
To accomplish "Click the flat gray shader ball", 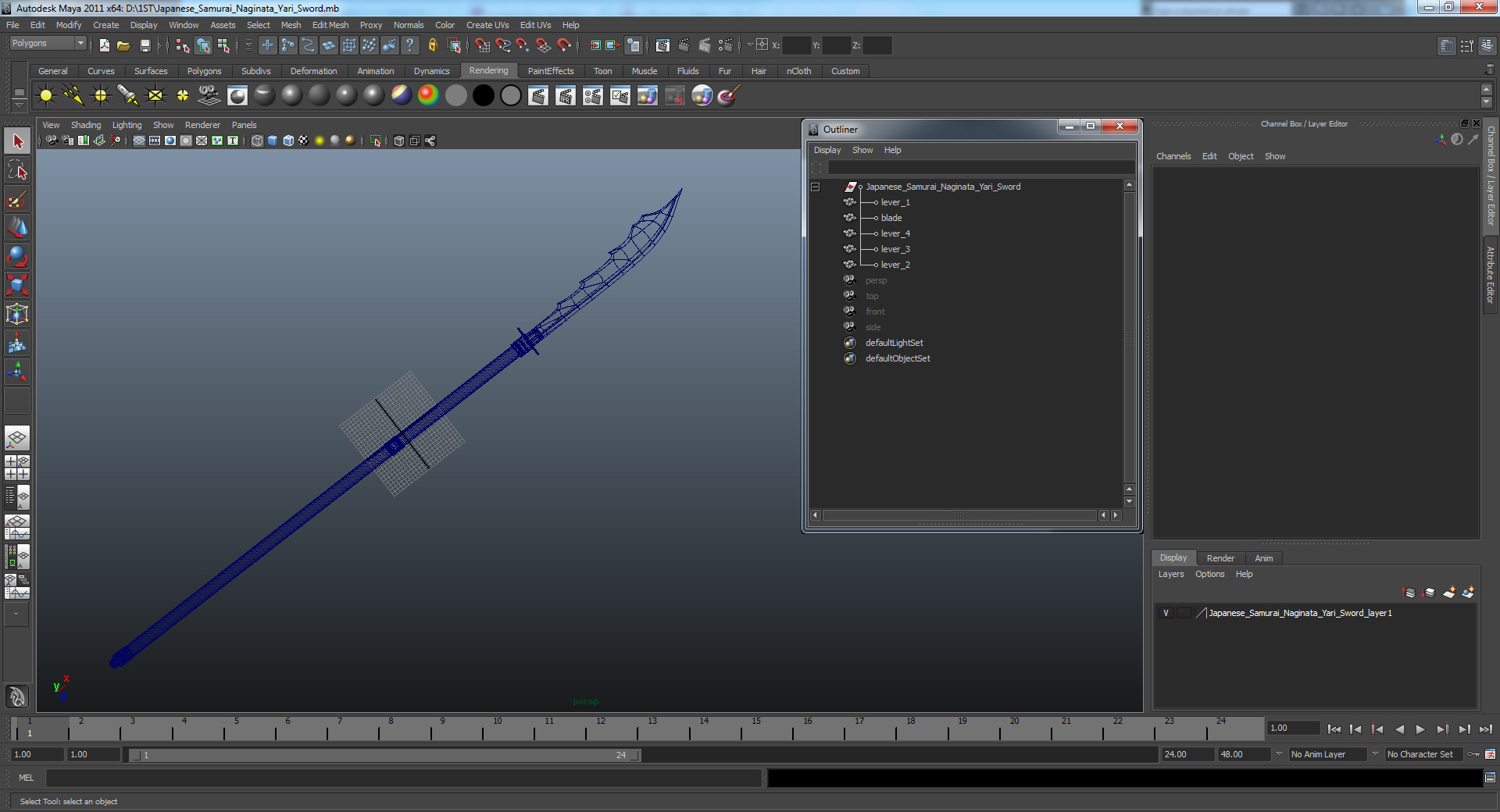I will coord(455,96).
